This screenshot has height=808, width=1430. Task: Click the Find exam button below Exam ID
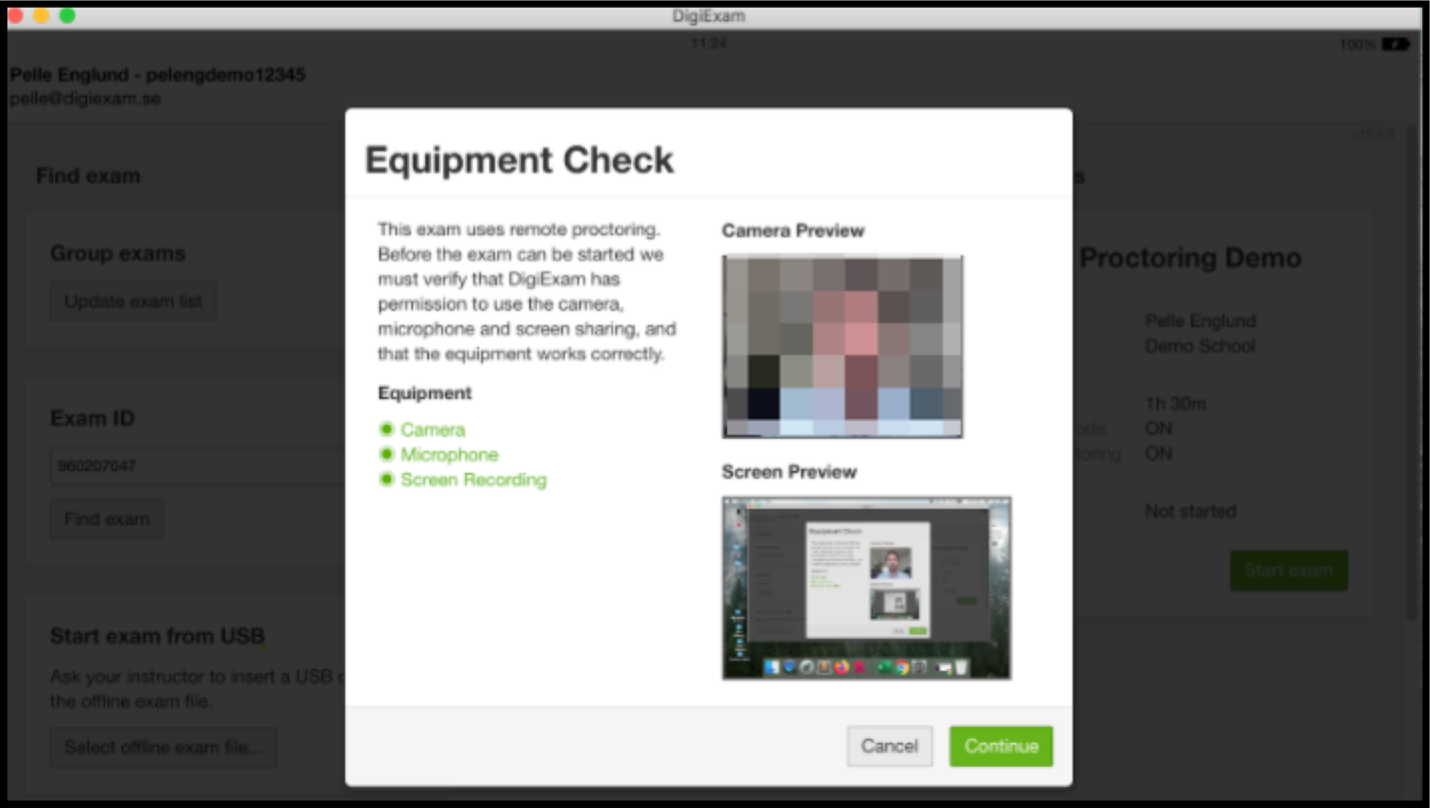pyautogui.click(x=107, y=519)
